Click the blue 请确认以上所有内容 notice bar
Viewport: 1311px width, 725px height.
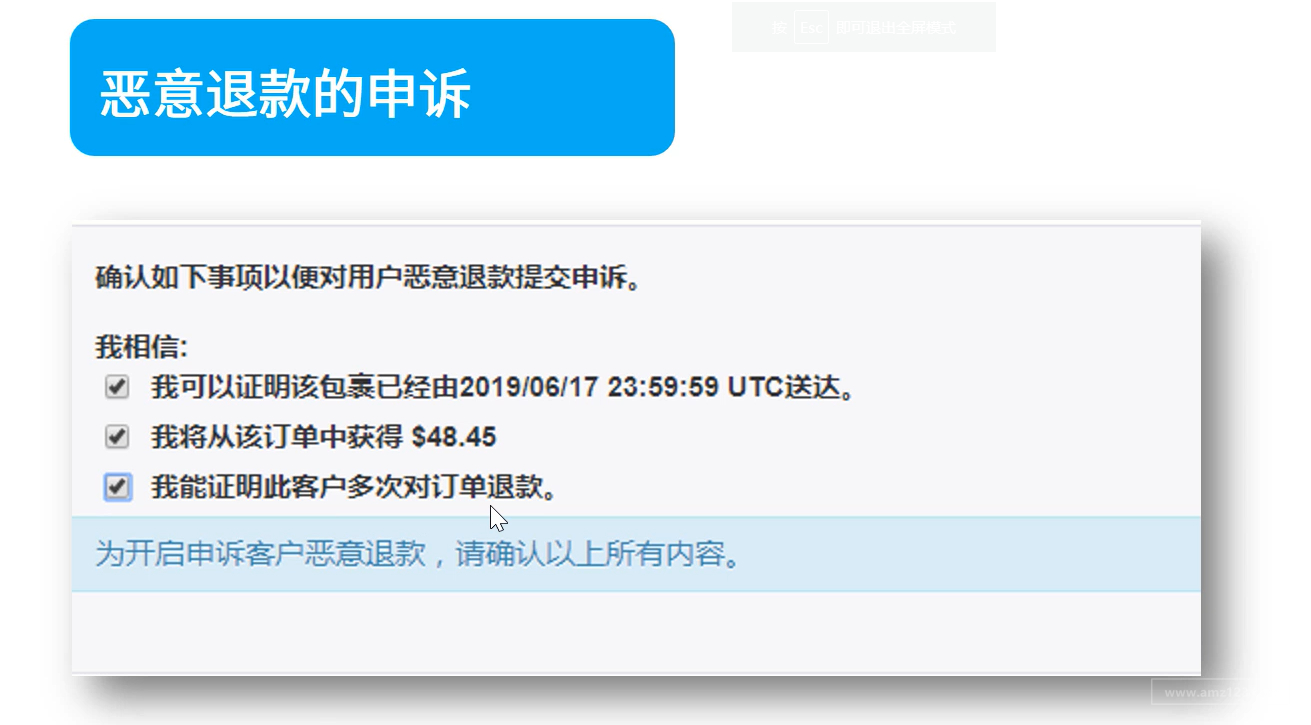(x=636, y=554)
